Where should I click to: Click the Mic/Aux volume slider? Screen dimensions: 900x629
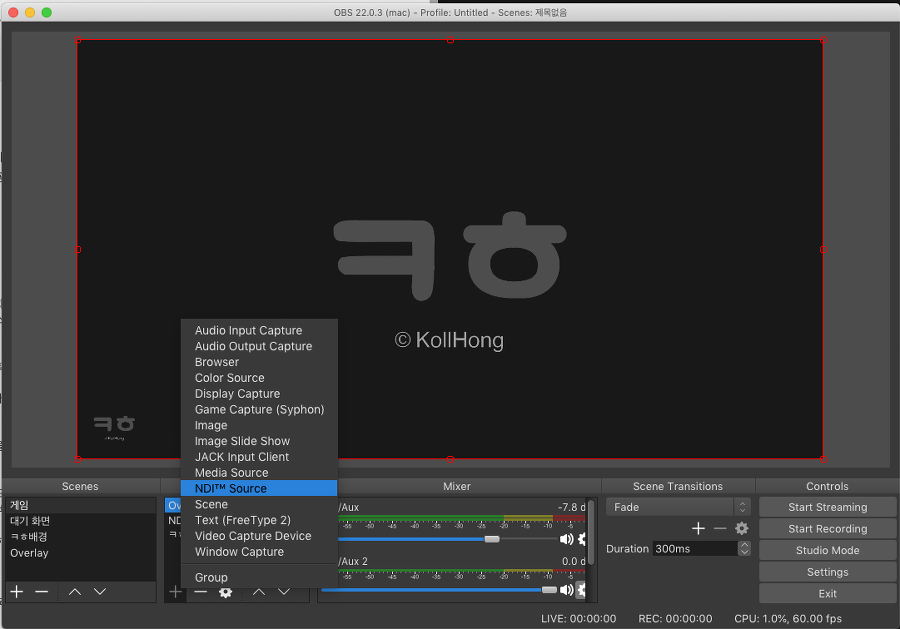pos(491,539)
